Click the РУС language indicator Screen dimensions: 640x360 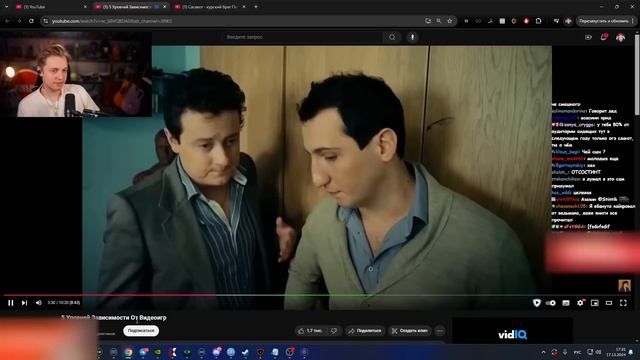pyautogui.click(x=578, y=352)
